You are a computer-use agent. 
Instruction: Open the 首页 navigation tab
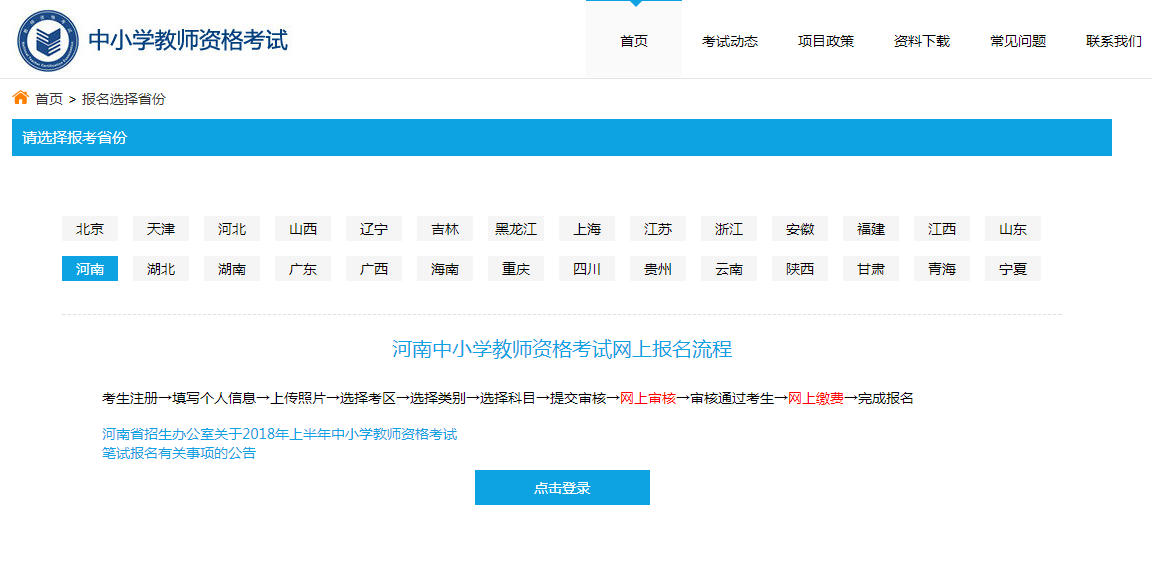click(x=634, y=41)
